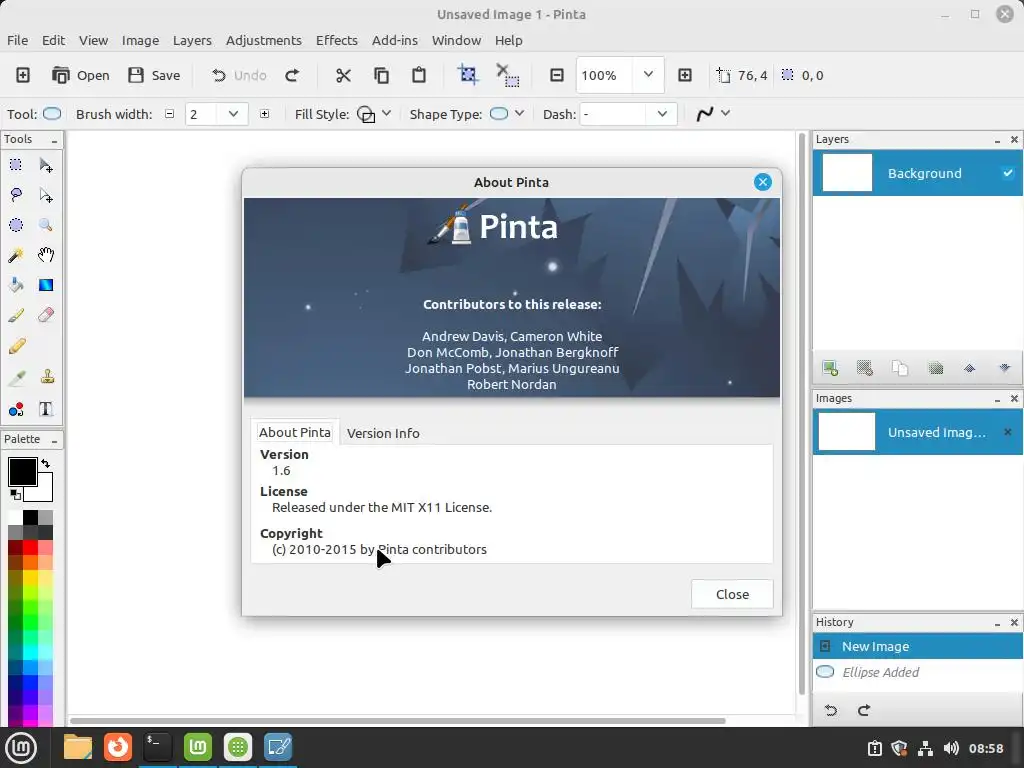Select the Gradient tool
Screen dimensions: 1024x768
(x=46, y=285)
